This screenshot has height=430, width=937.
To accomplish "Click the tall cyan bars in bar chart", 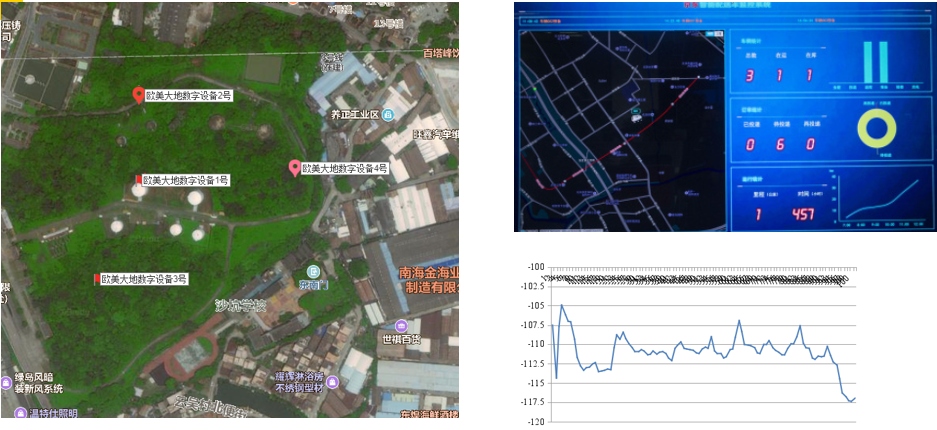I will [x=876, y=62].
